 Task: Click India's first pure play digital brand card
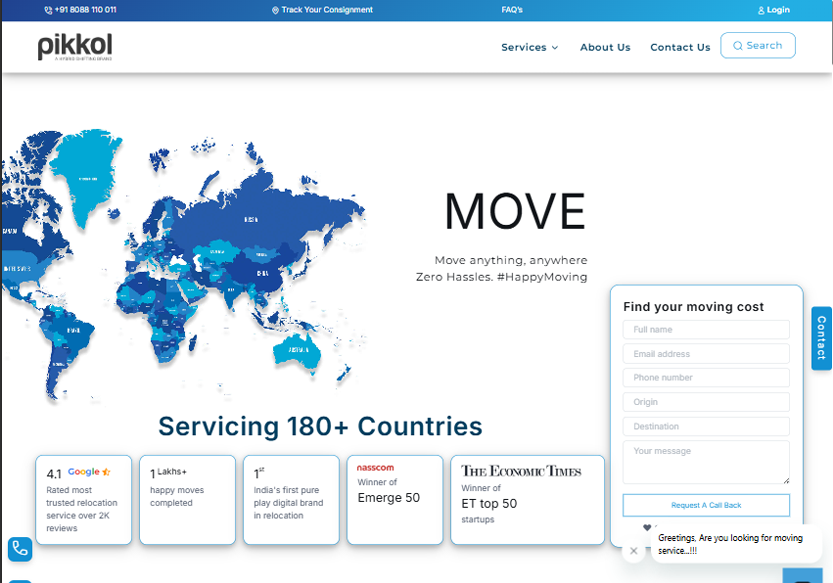[x=291, y=500]
